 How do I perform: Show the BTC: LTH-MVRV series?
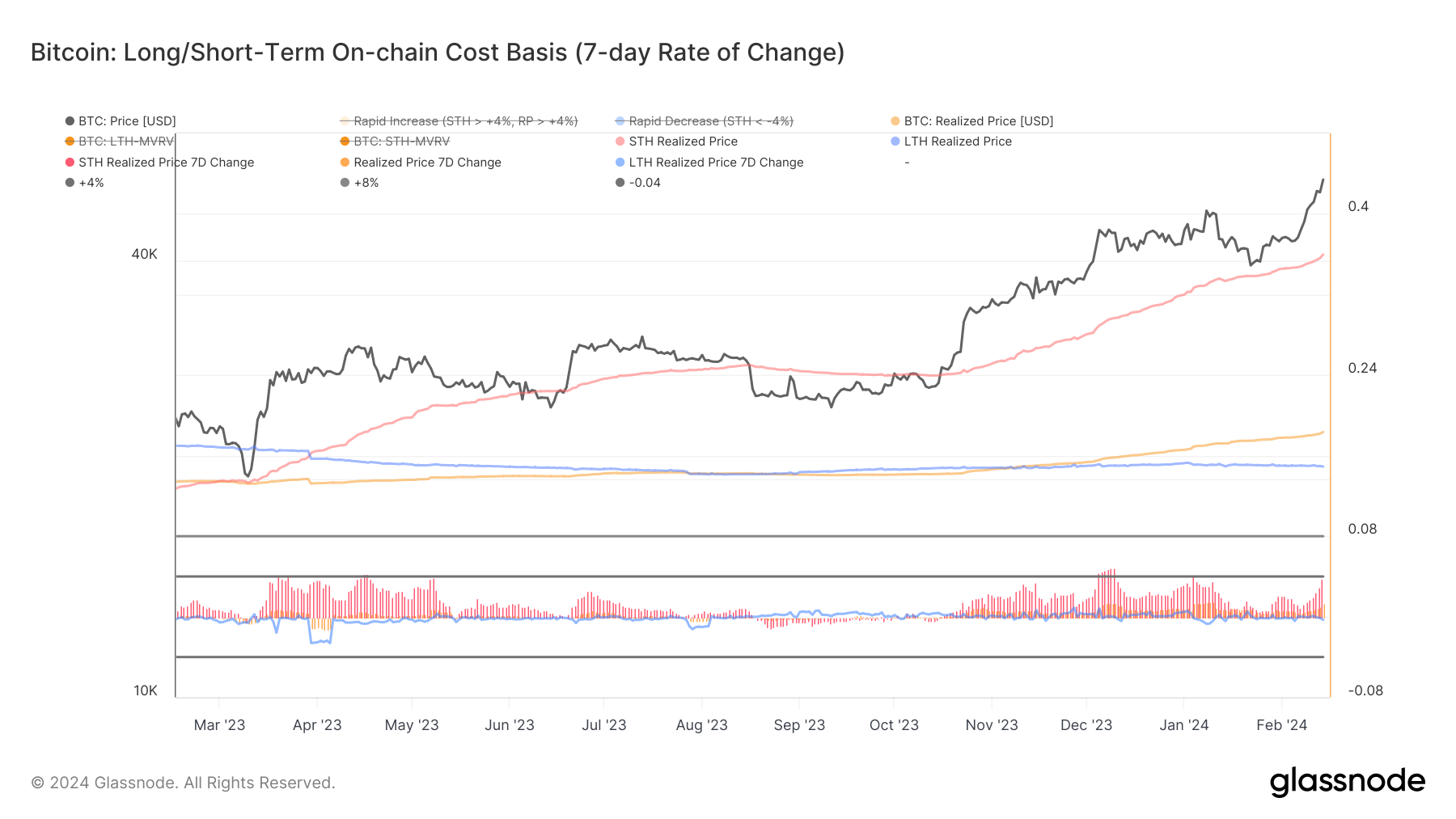[x=125, y=141]
